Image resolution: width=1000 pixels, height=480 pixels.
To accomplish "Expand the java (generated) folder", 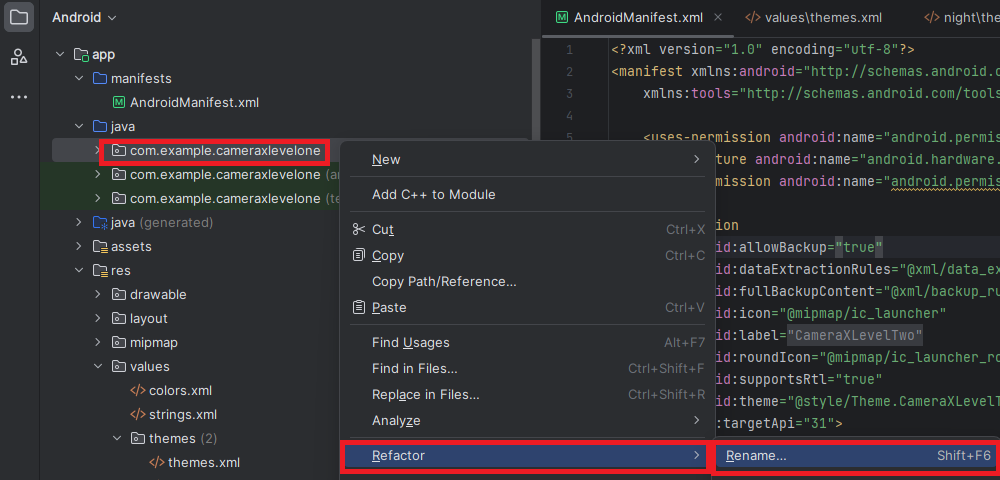I will point(78,223).
